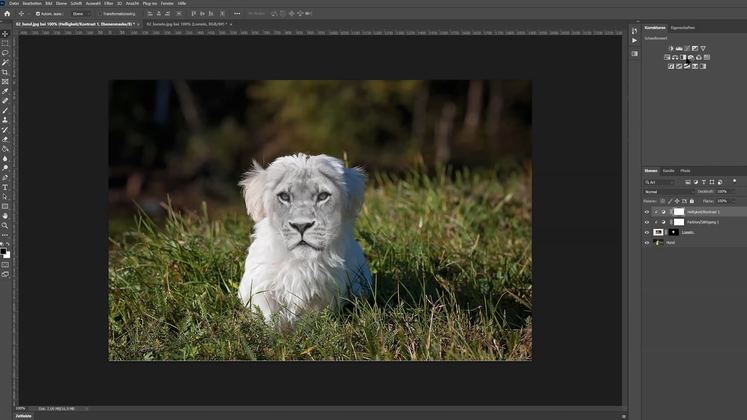The height and width of the screenshot is (420, 747).
Task: Click the Home icon in options bar
Action: [x=7, y=14]
